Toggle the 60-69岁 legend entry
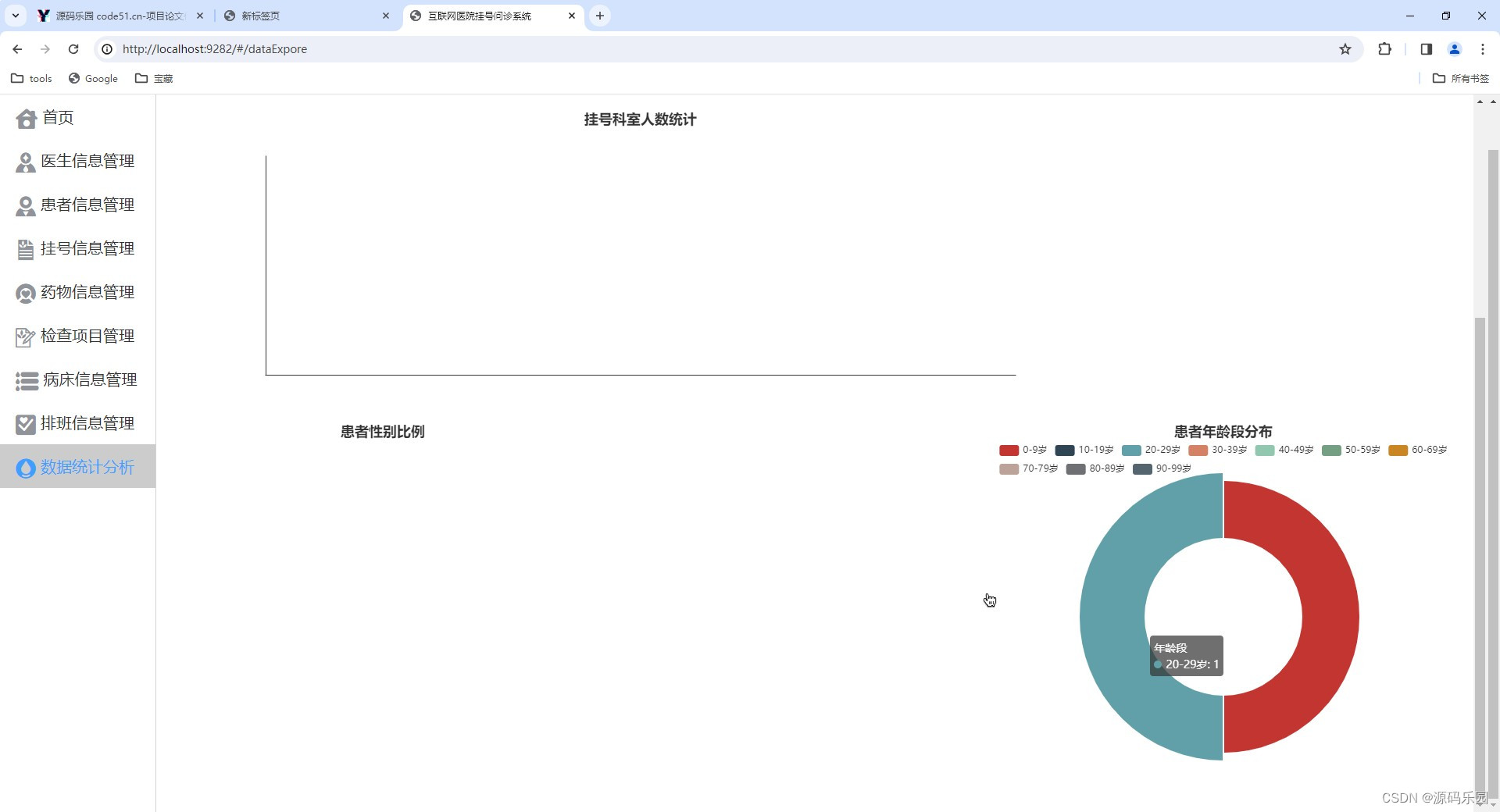Screen dimensions: 1500x812 (1418, 451)
